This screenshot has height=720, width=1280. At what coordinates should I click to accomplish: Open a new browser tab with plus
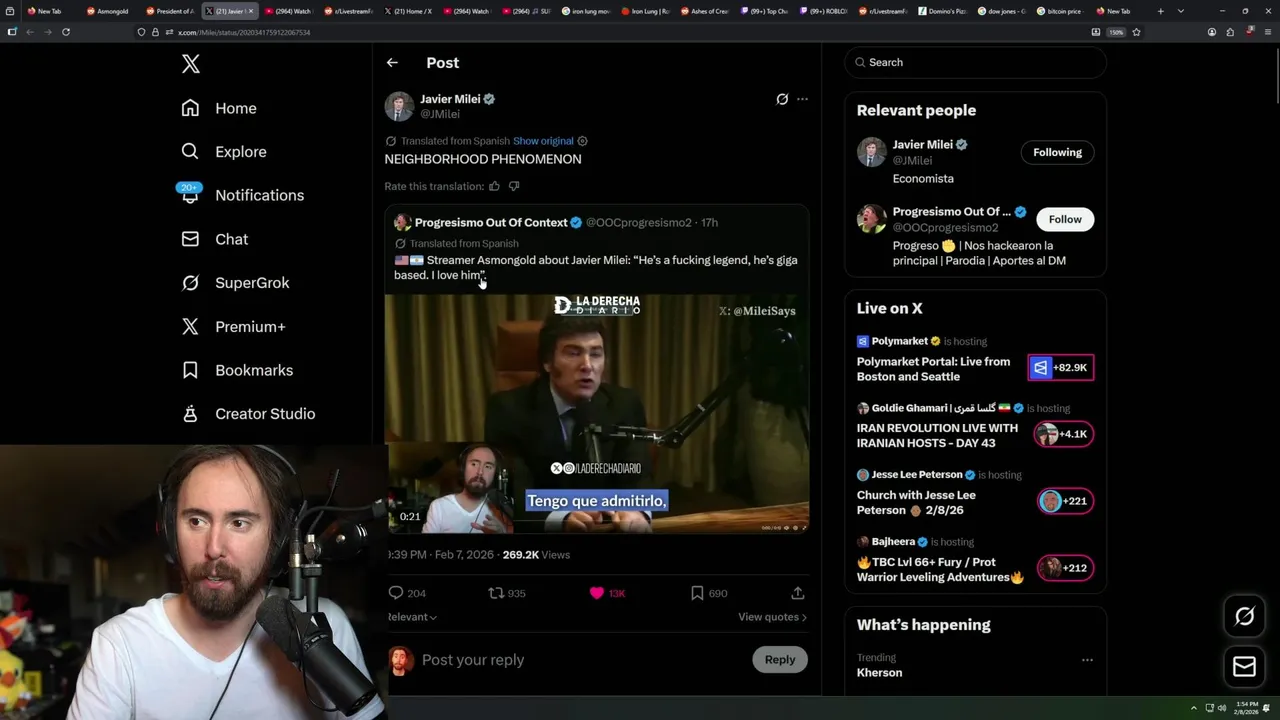[x=1160, y=11]
